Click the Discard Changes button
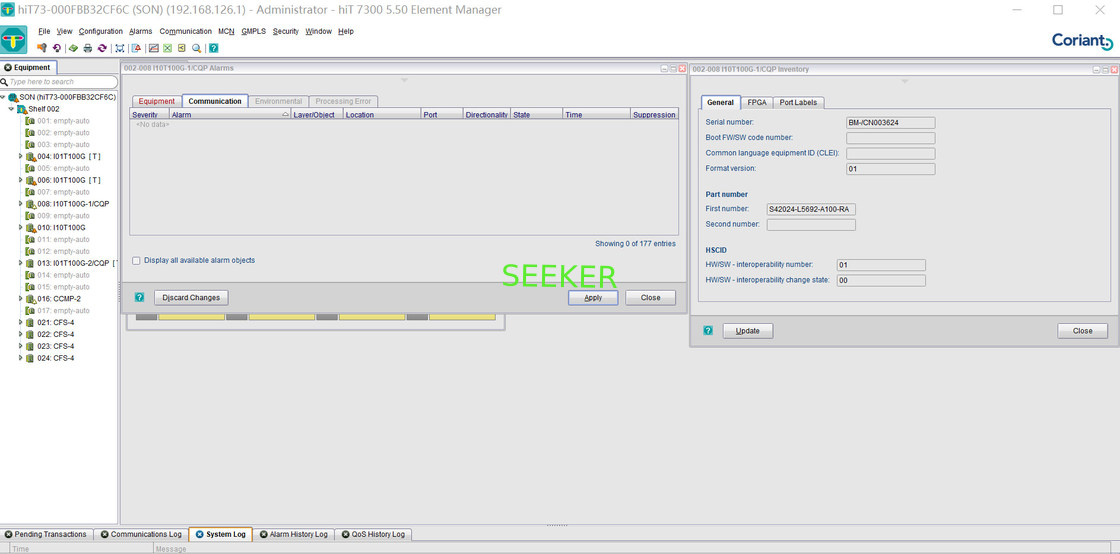This screenshot has width=1120, height=554. coord(191,298)
